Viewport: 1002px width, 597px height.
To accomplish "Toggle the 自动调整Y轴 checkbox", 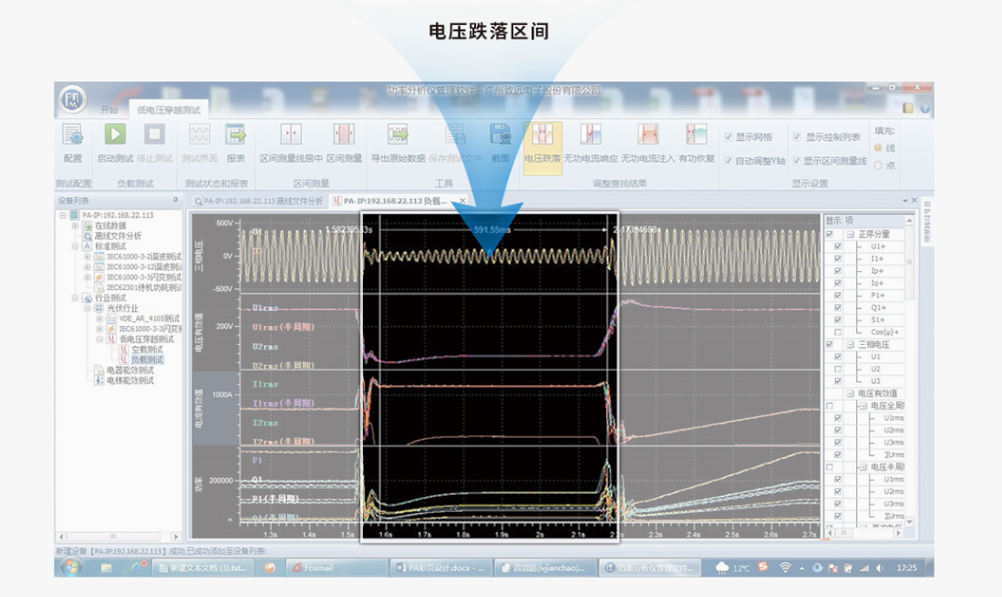I will pyautogui.click(x=729, y=160).
